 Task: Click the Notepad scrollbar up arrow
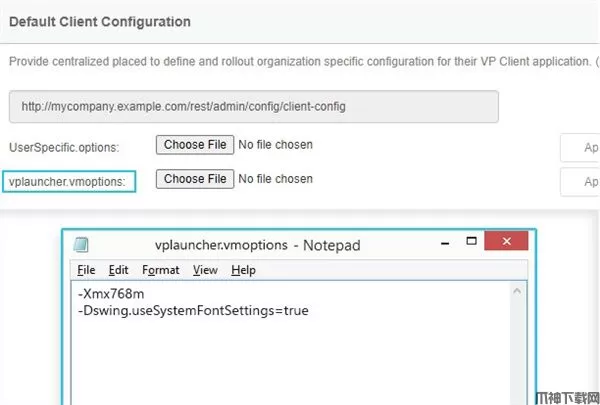click(x=517, y=291)
